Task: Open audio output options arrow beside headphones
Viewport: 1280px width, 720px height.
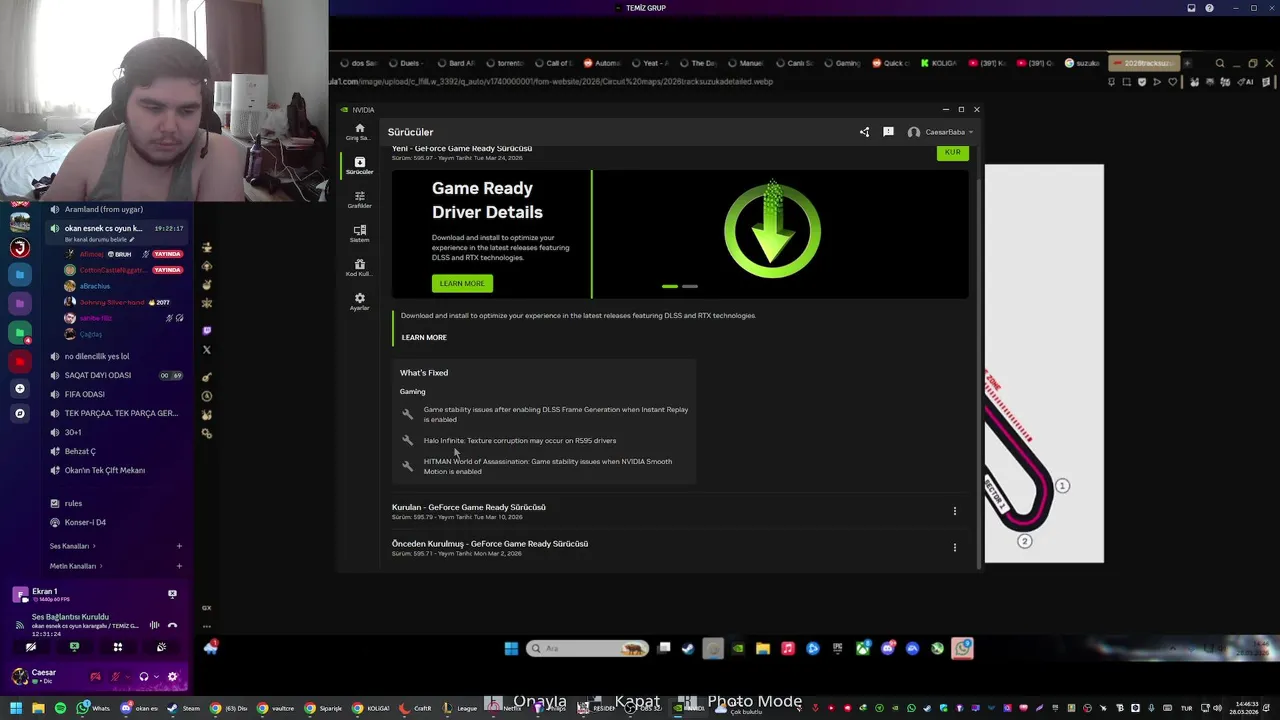Action: coord(156,677)
